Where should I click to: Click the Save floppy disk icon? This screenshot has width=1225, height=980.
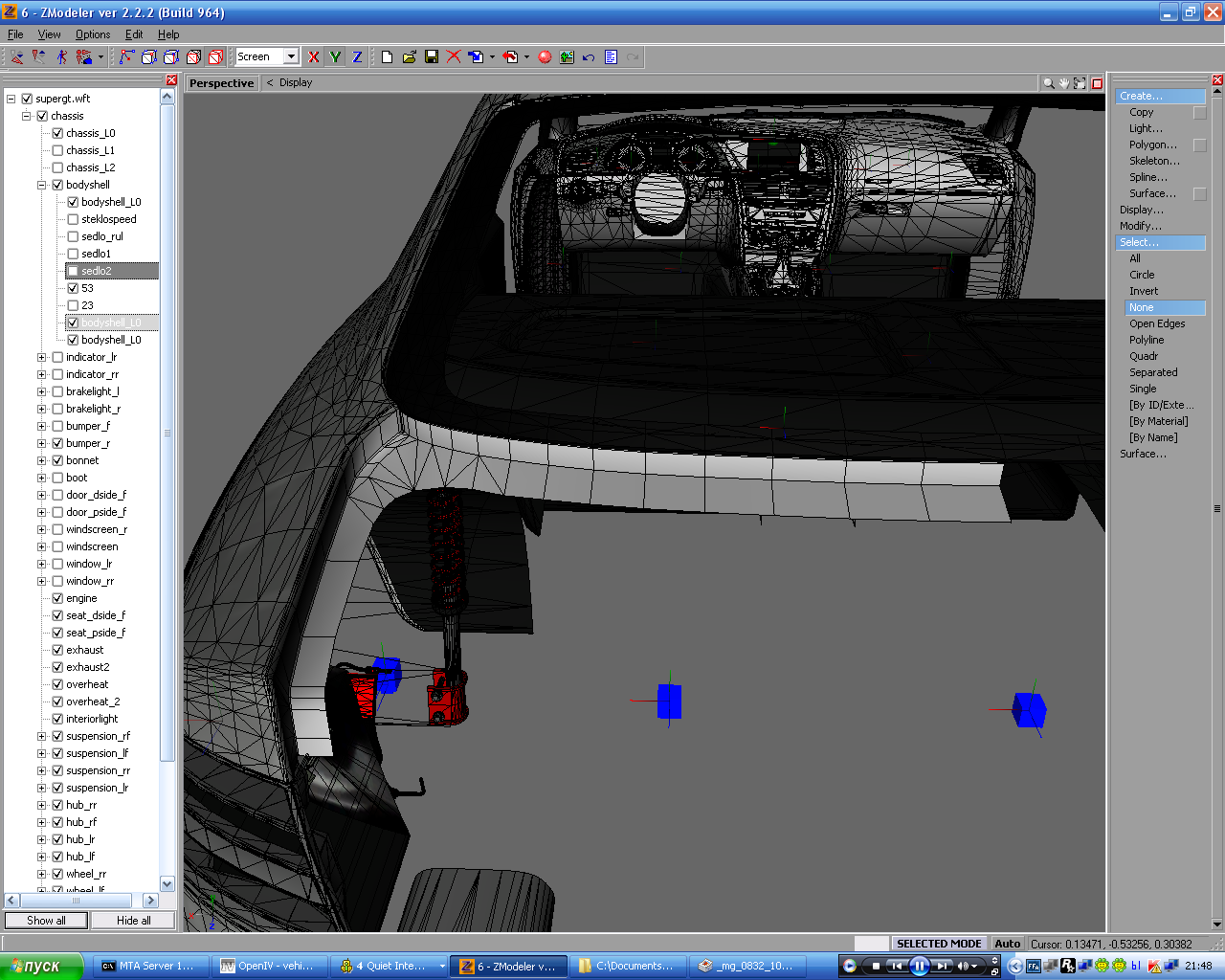(x=432, y=57)
